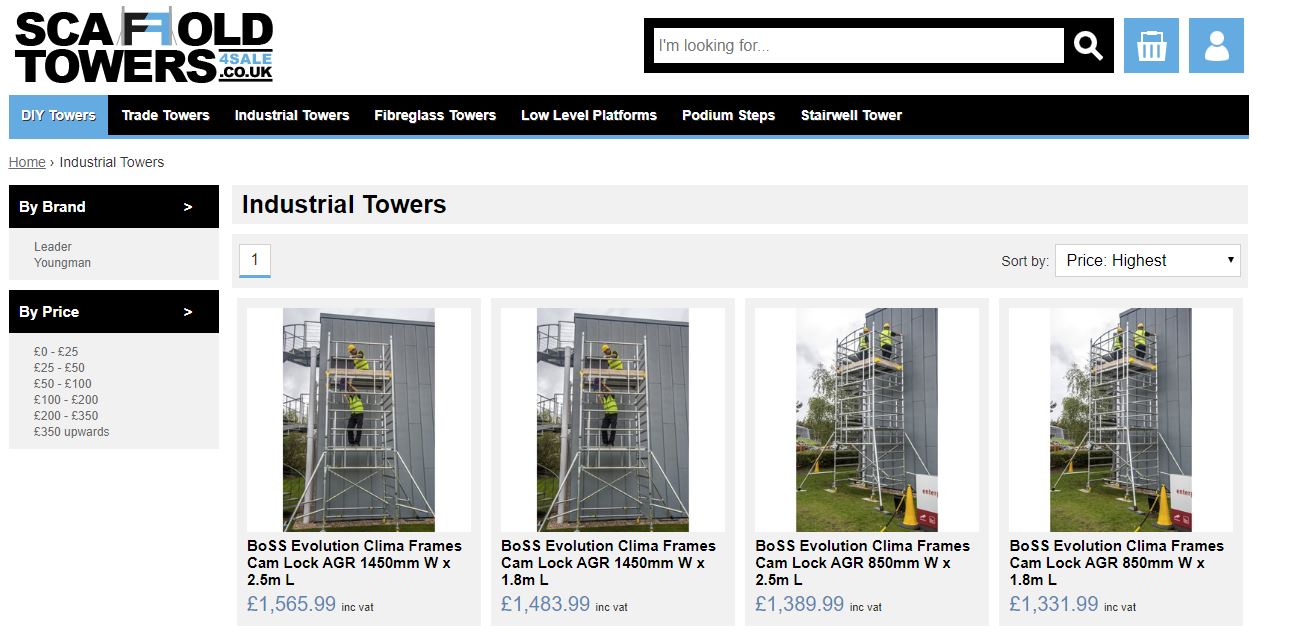Open the £1,565.99 tower product thumbnail
The width and height of the screenshot is (1293, 636).
(359, 419)
